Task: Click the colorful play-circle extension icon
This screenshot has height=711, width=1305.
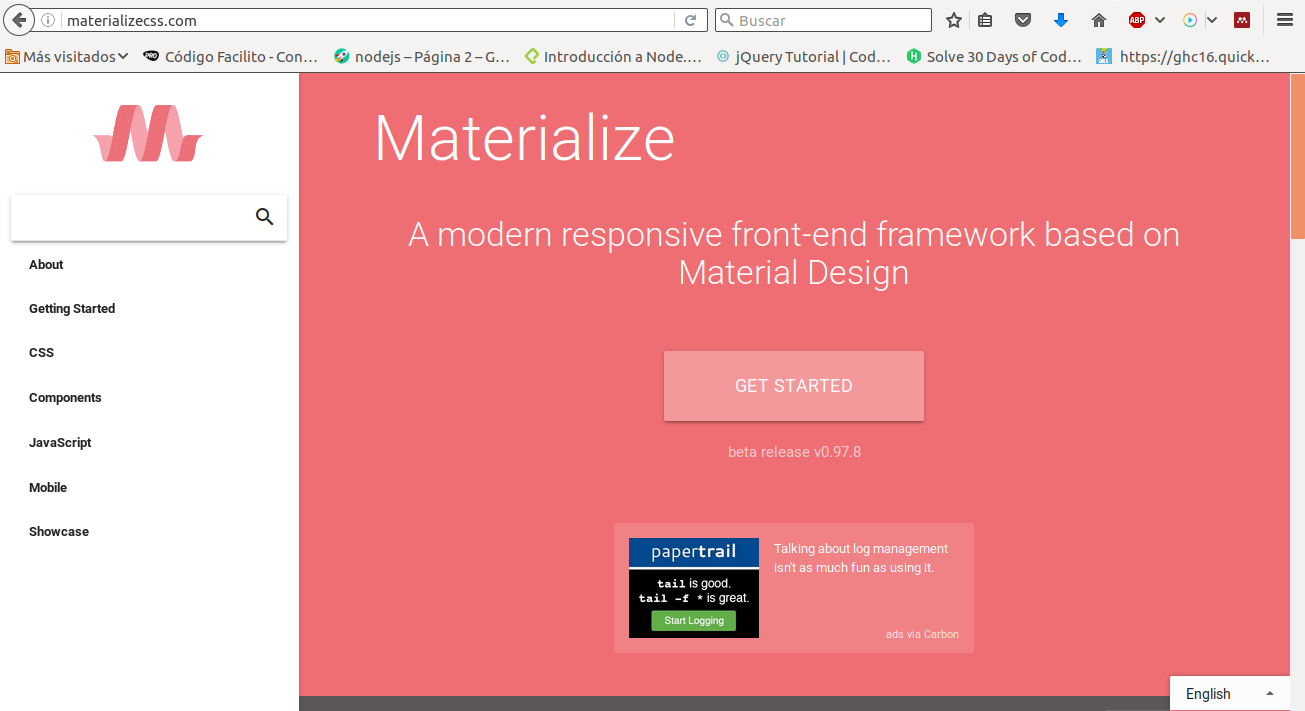Action: (1190, 20)
